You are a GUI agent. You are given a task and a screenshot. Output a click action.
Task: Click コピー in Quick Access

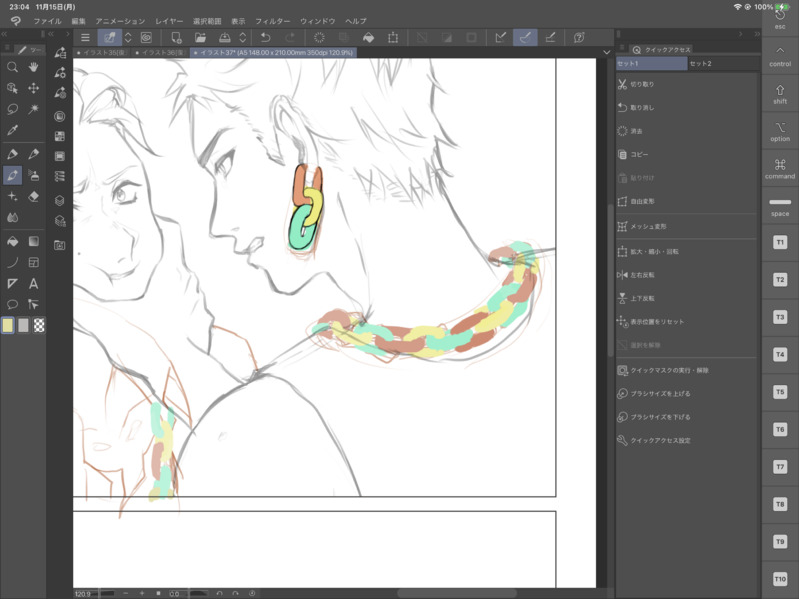(x=686, y=154)
